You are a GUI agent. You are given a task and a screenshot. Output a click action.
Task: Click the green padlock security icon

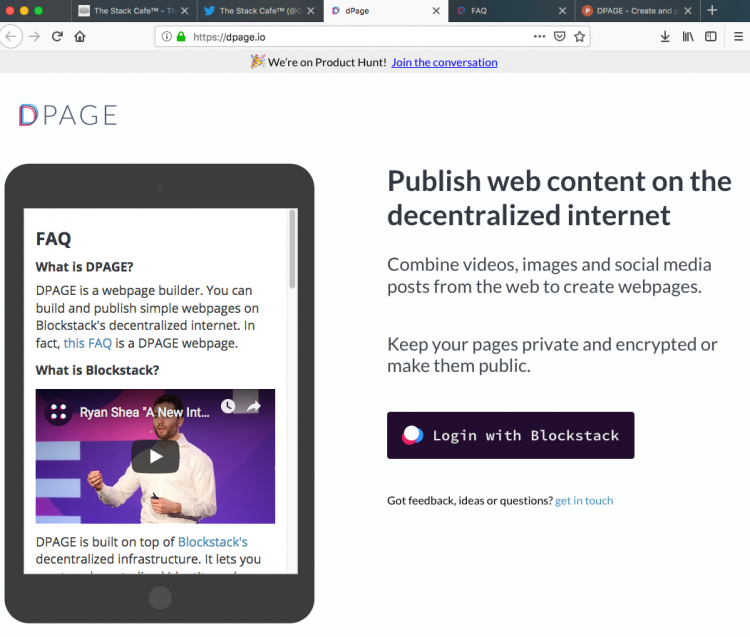click(181, 36)
